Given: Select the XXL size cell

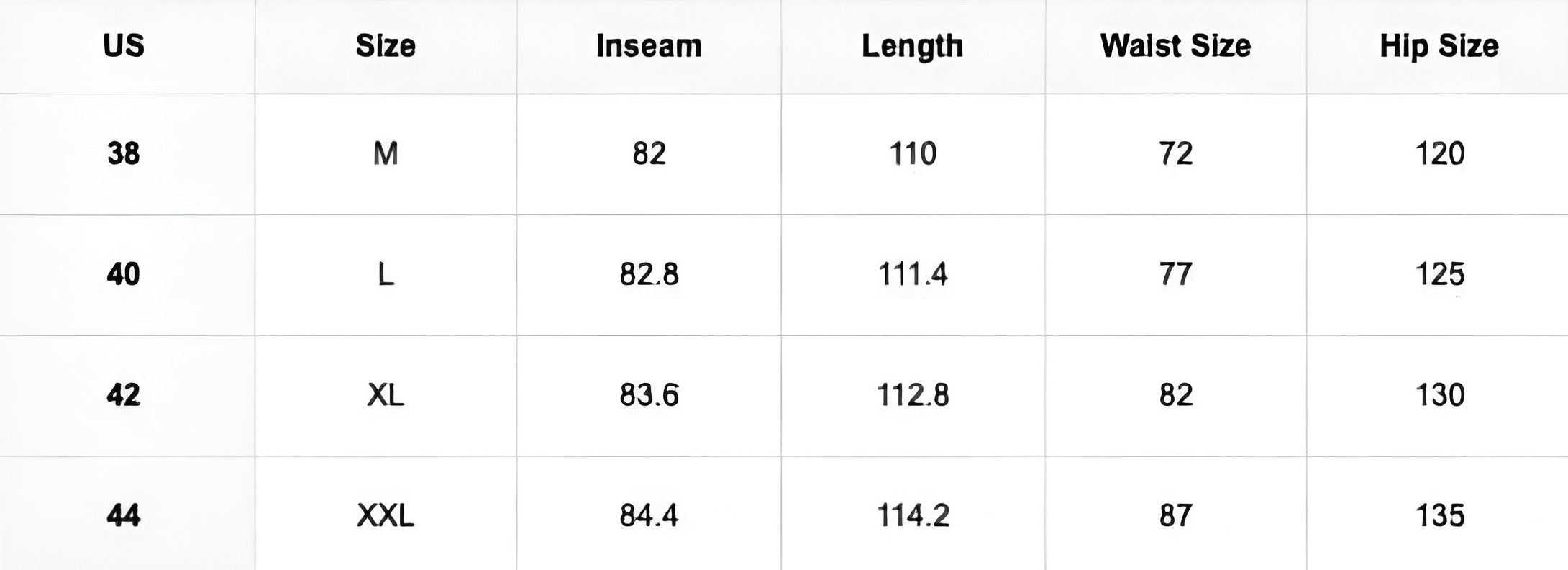Looking at the screenshot, I should coord(386,515).
